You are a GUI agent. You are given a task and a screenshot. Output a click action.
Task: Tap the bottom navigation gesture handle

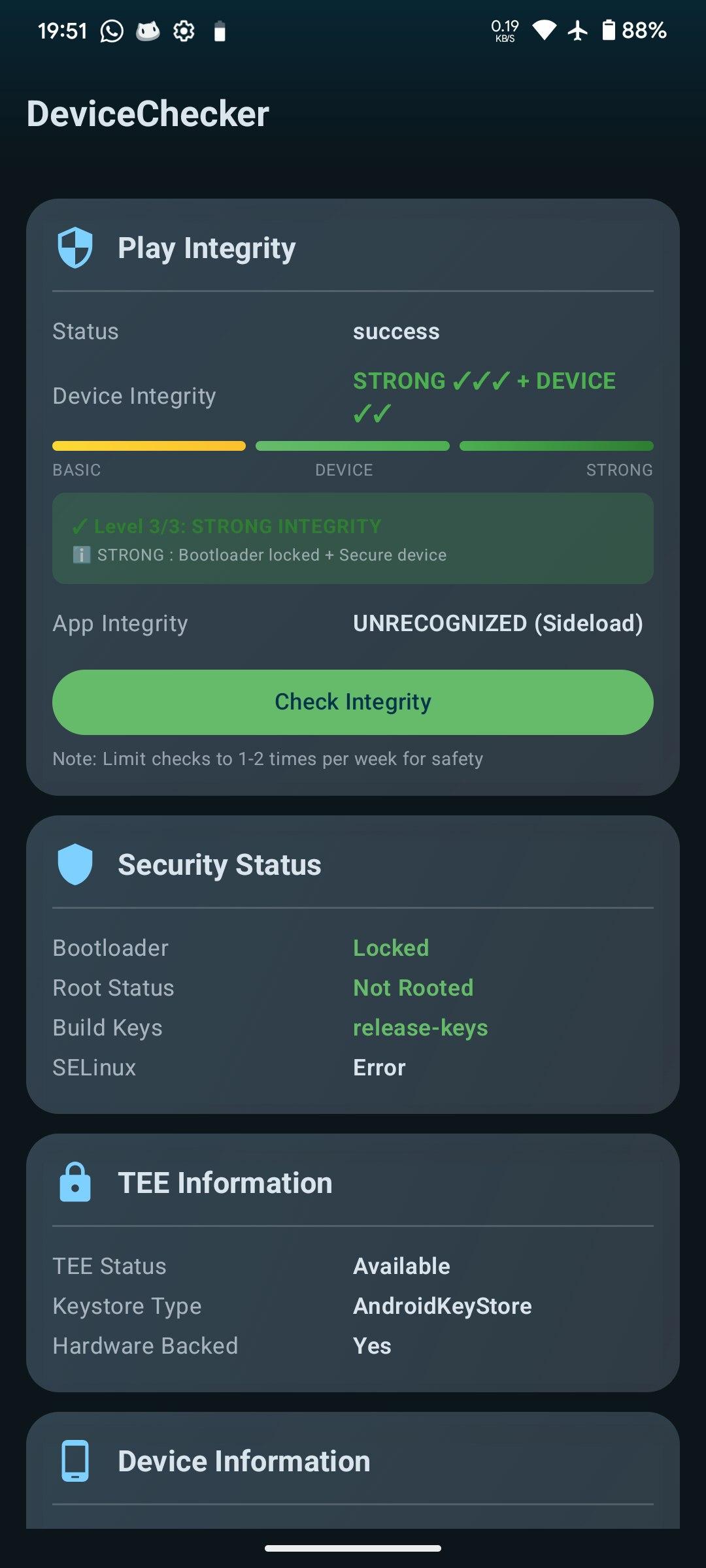click(353, 1548)
